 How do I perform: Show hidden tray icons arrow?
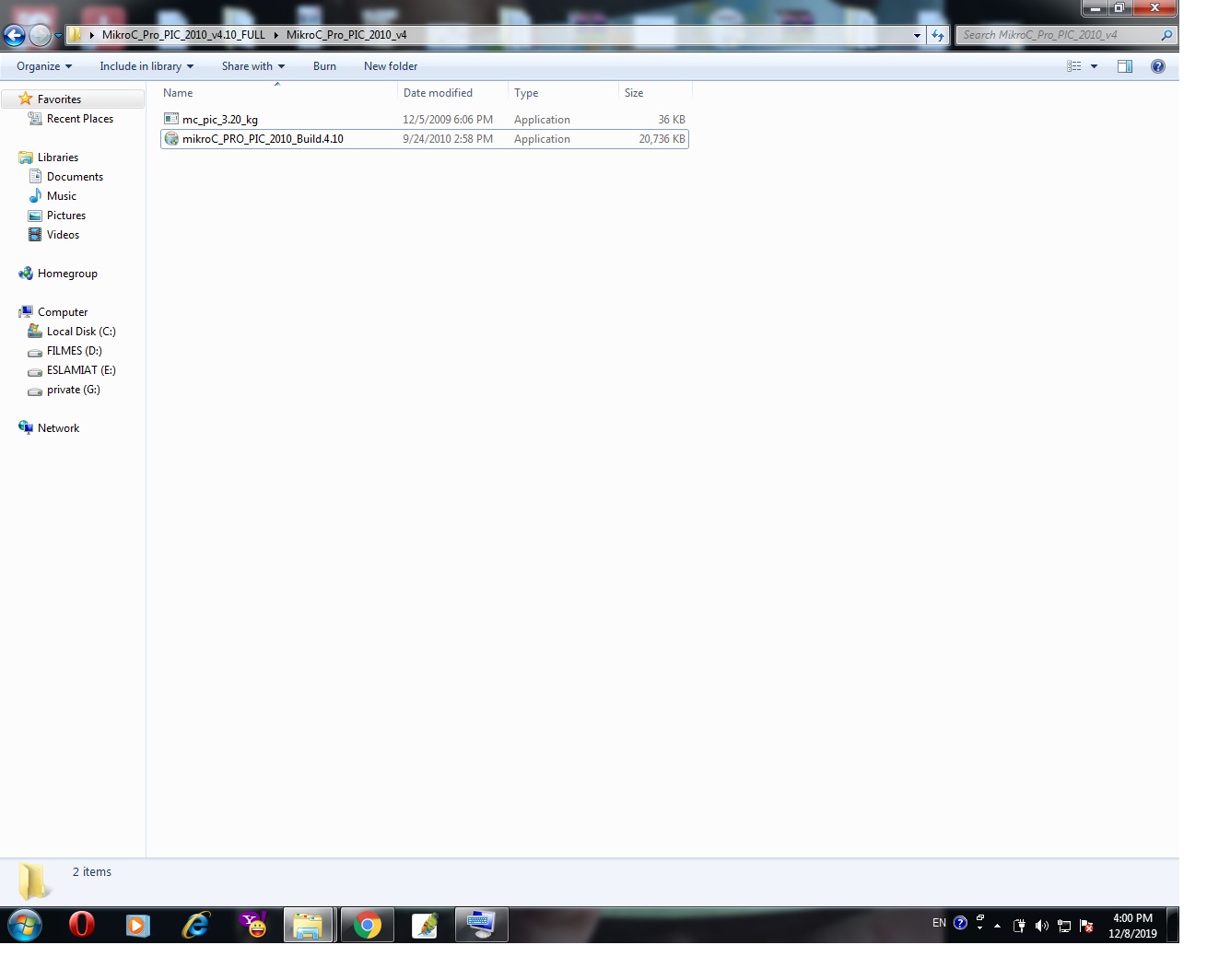(997, 926)
